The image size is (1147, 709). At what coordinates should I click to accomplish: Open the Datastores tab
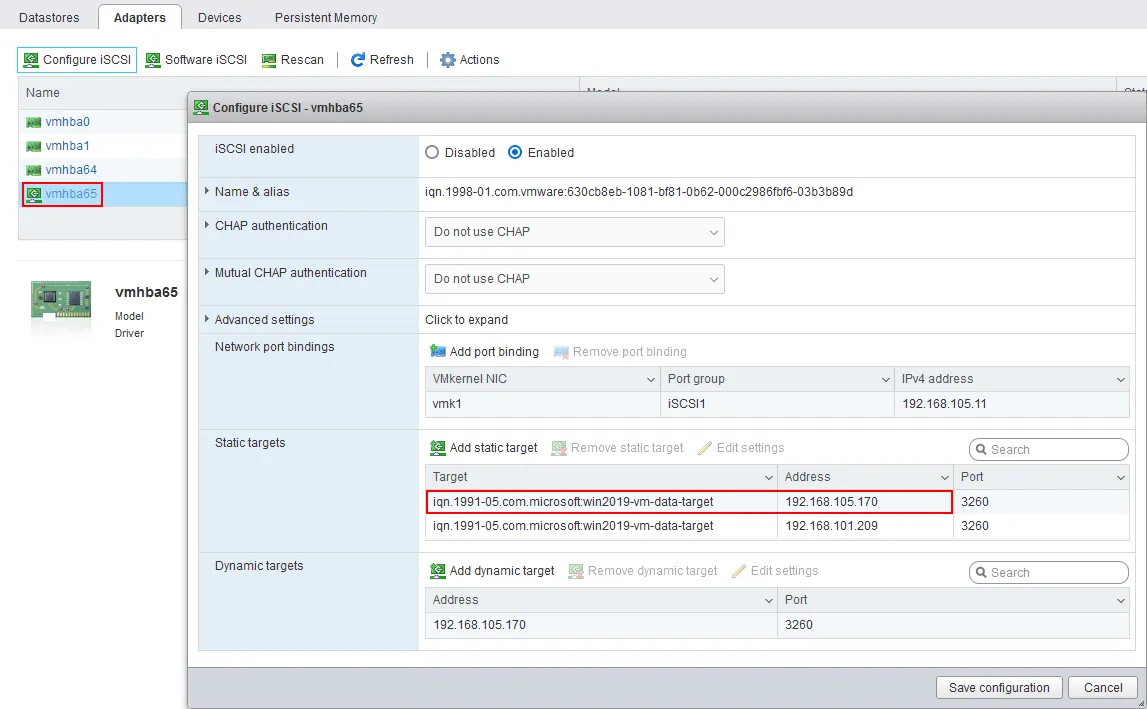48,17
